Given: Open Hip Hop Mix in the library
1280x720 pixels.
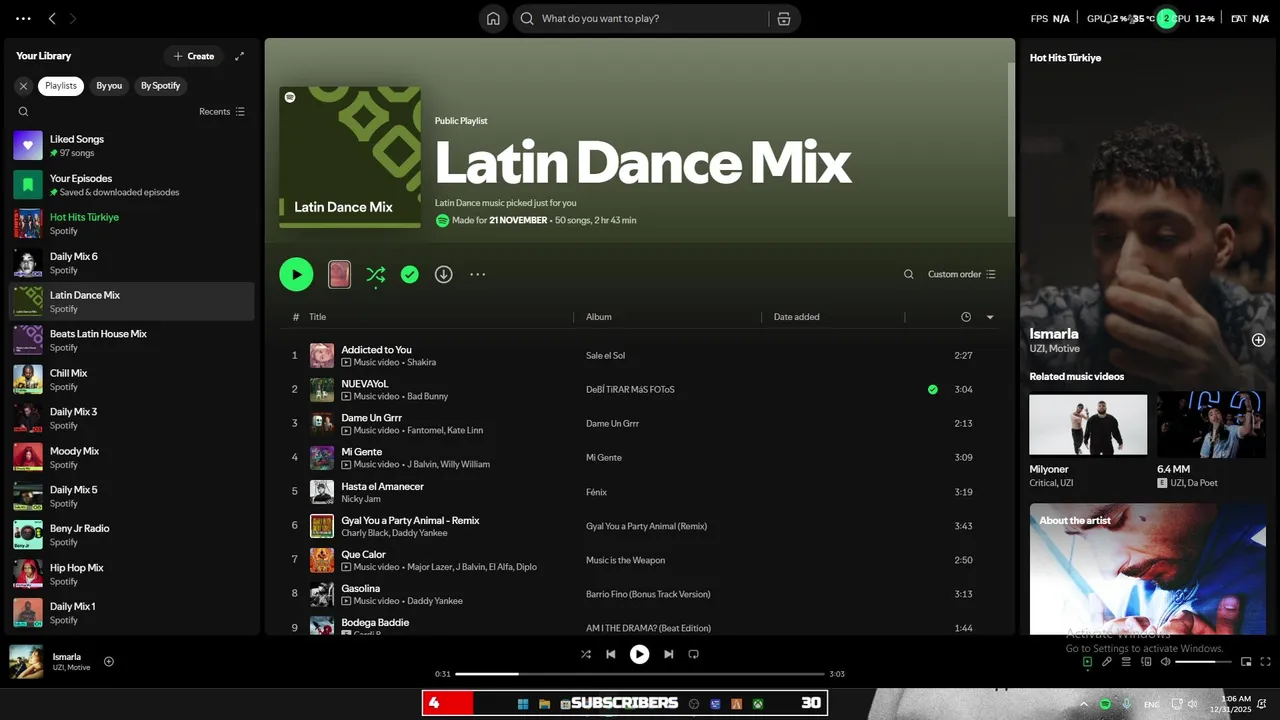Looking at the screenshot, I should [131, 574].
